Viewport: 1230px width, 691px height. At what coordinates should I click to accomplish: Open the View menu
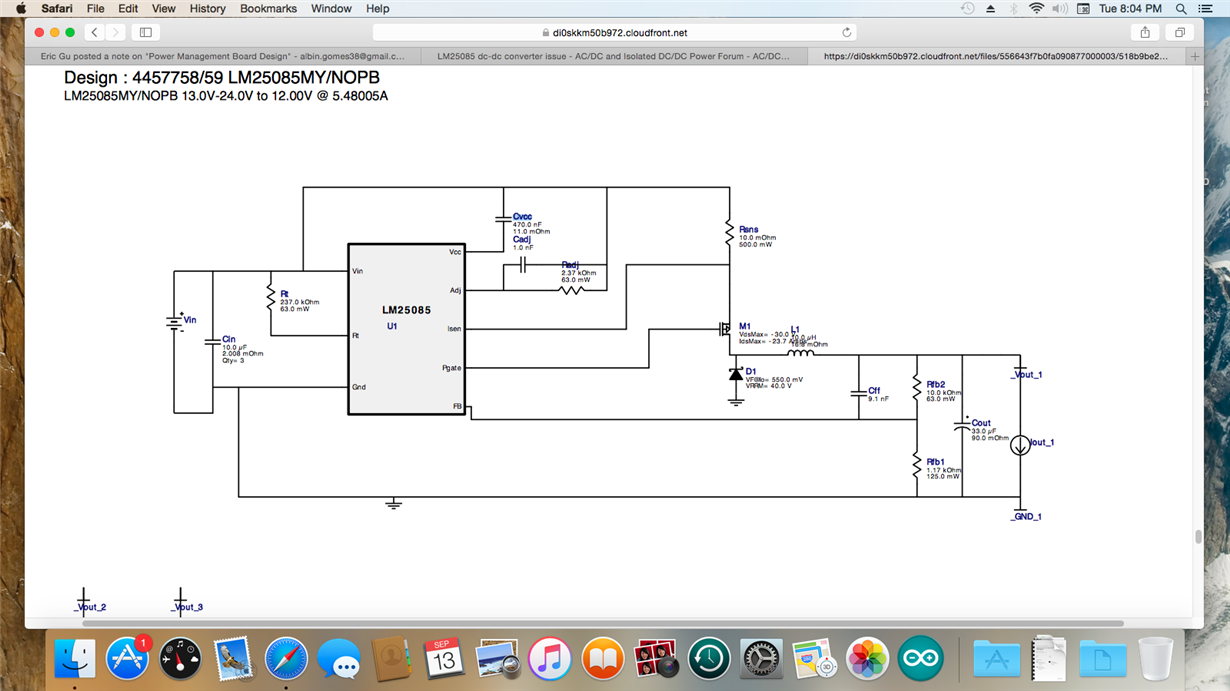(163, 8)
